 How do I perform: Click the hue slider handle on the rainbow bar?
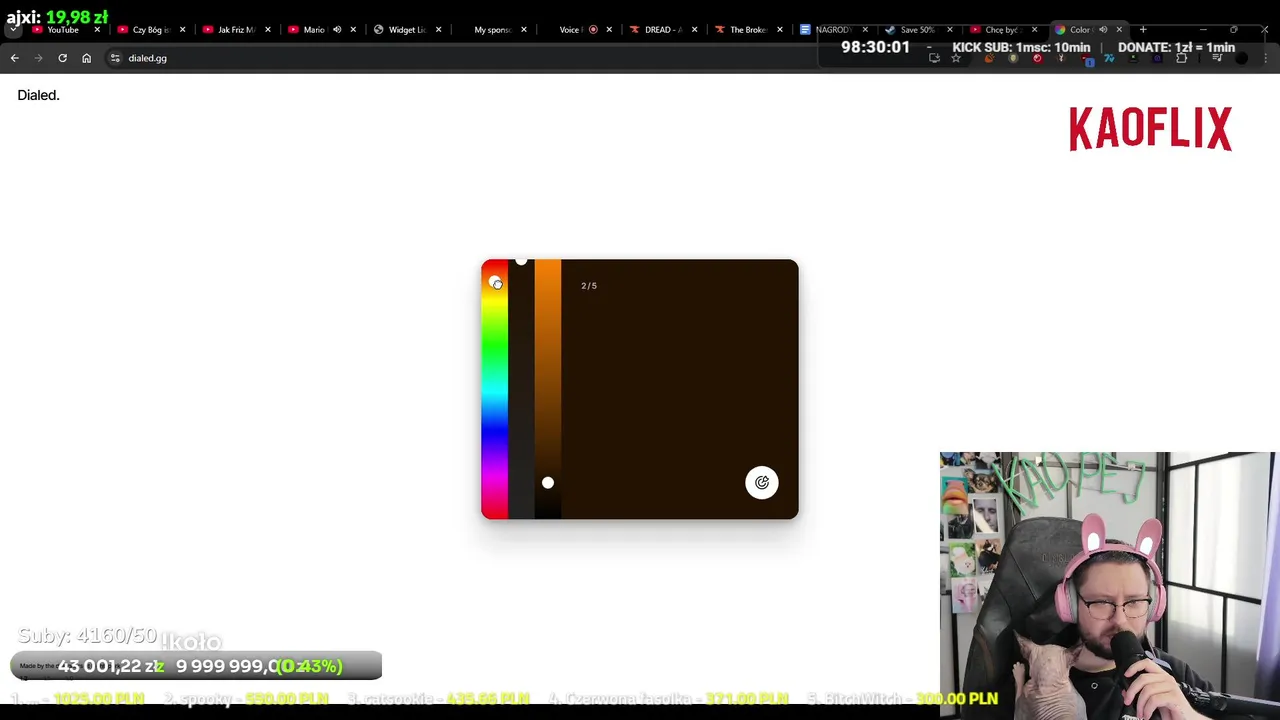(495, 283)
